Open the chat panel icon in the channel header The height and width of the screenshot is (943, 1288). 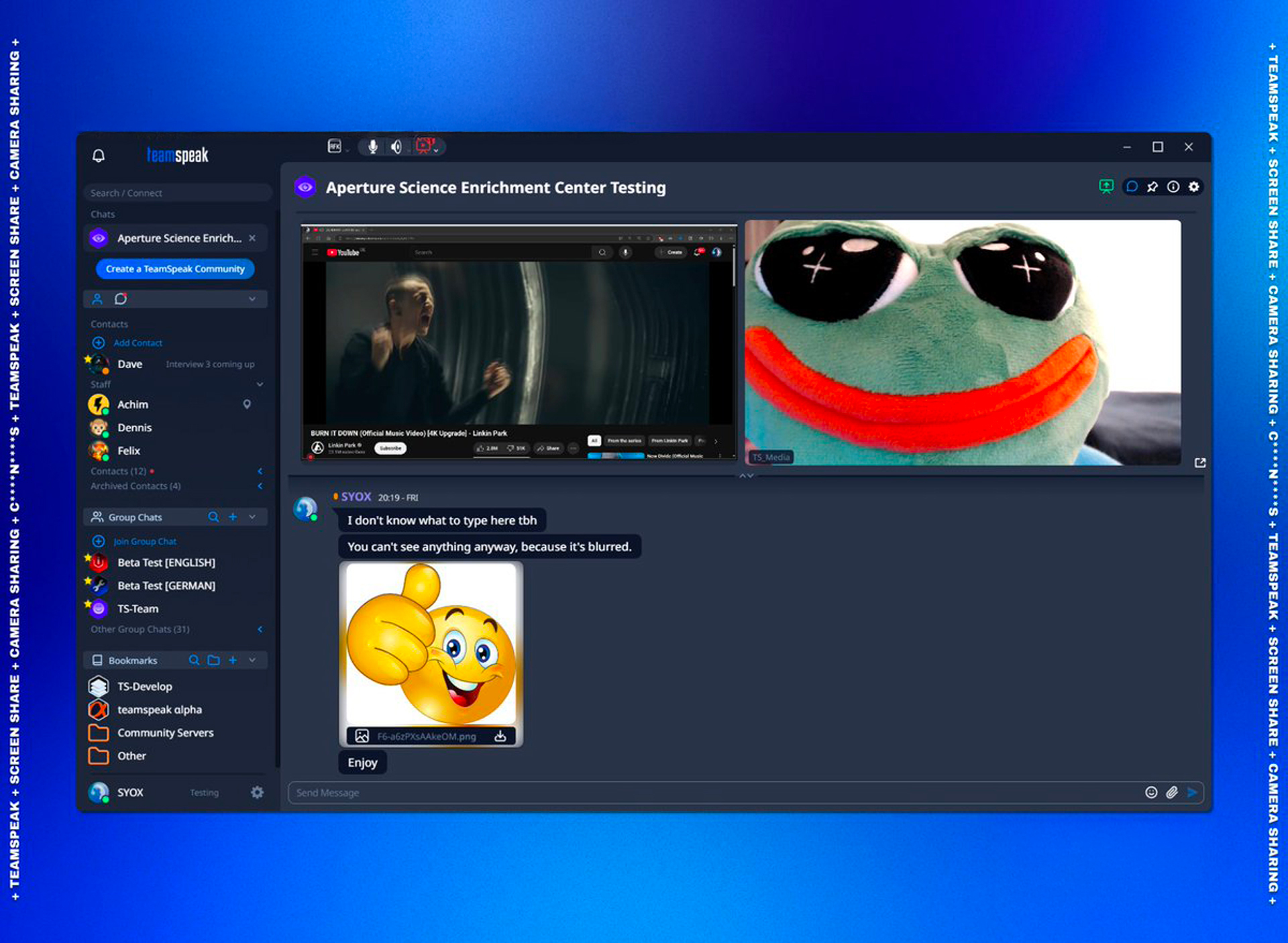(1132, 186)
